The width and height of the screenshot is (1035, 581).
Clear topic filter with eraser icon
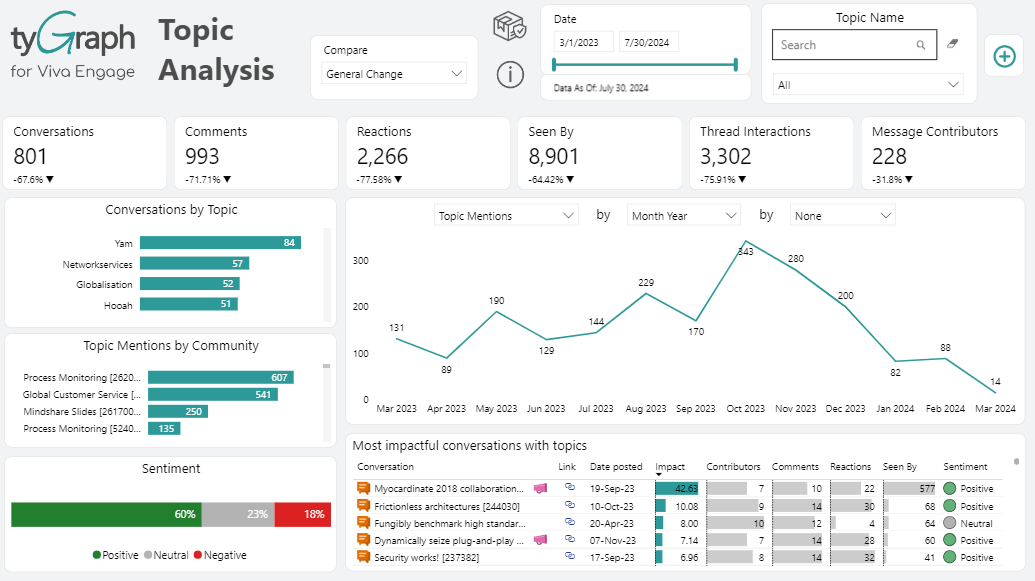[951, 44]
